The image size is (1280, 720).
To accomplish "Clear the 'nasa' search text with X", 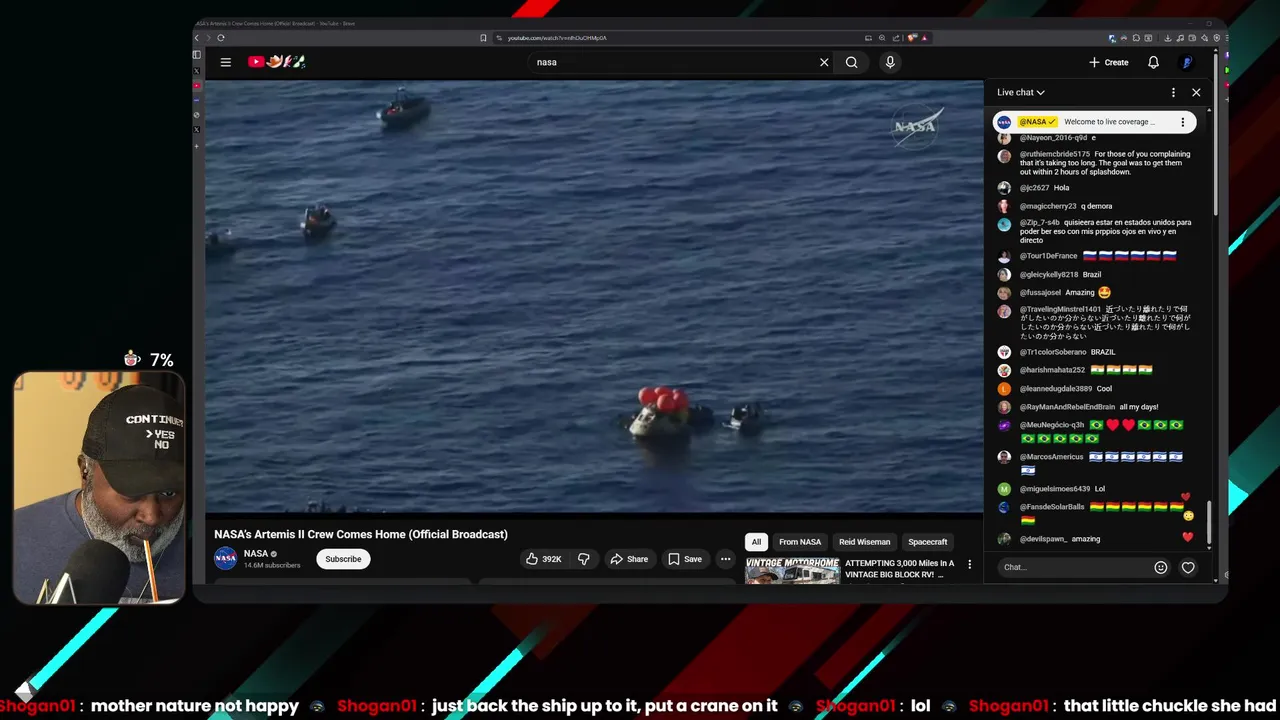I will click(824, 62).
